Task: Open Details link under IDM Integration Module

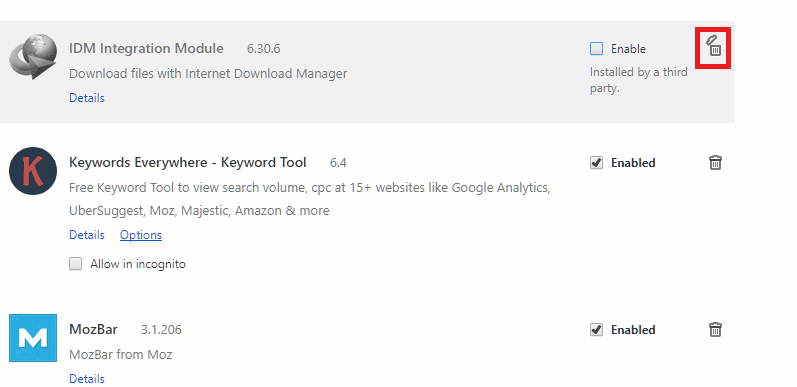Action: click(87, 98)
